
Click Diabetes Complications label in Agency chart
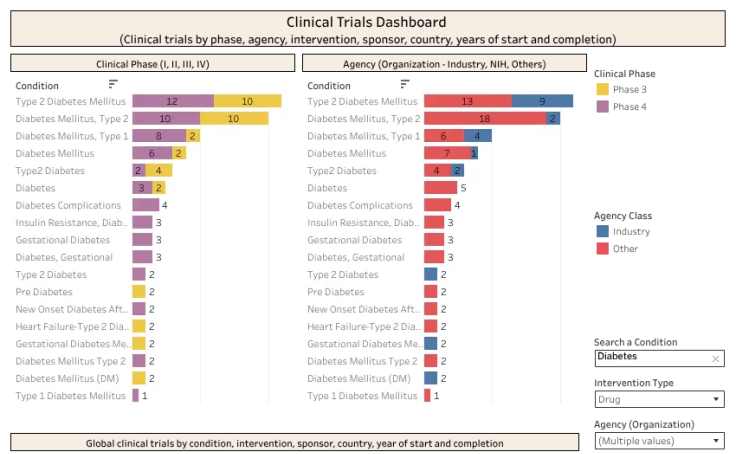click(360, 205)
